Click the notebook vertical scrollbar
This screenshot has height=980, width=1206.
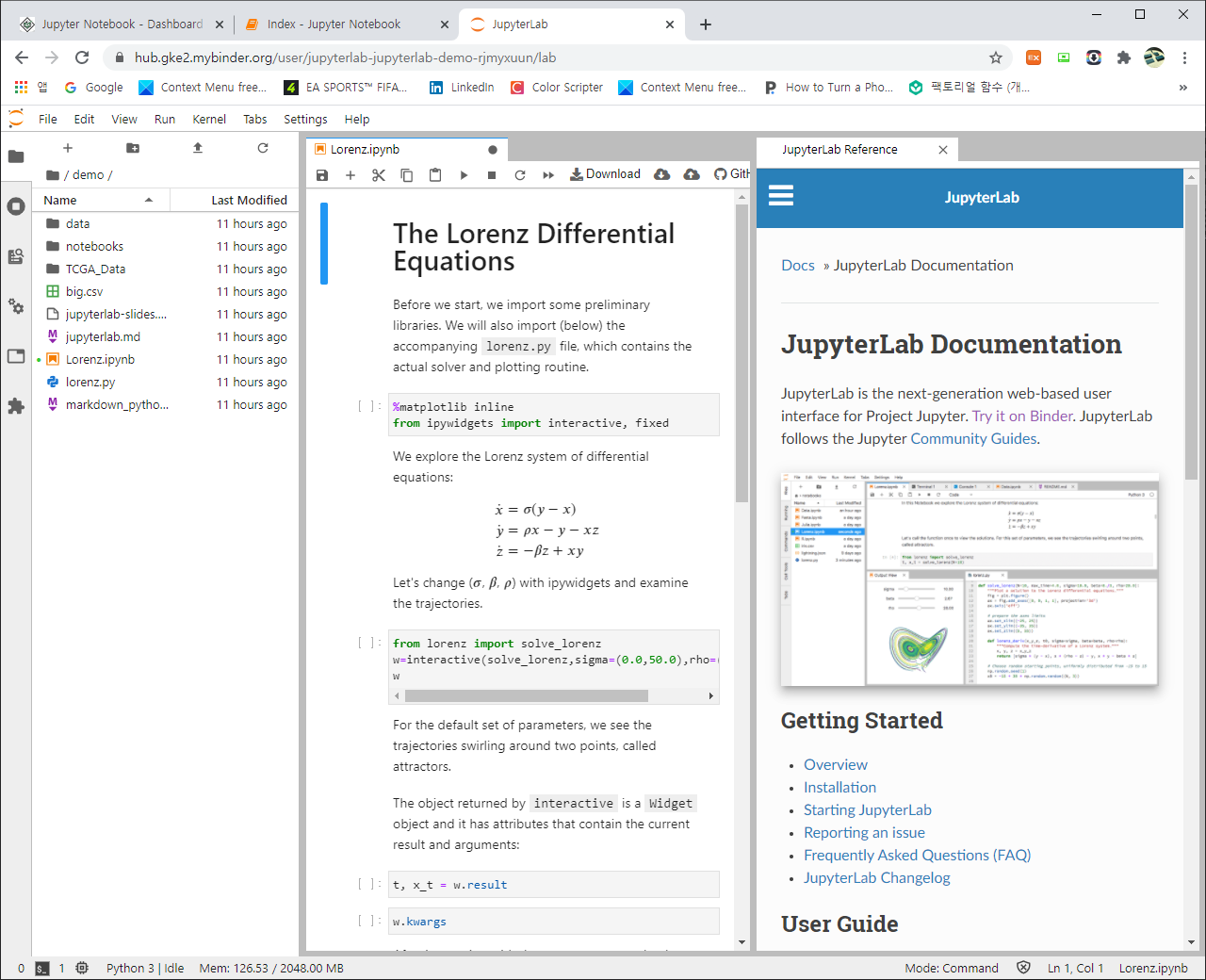(x=742, y=353)
